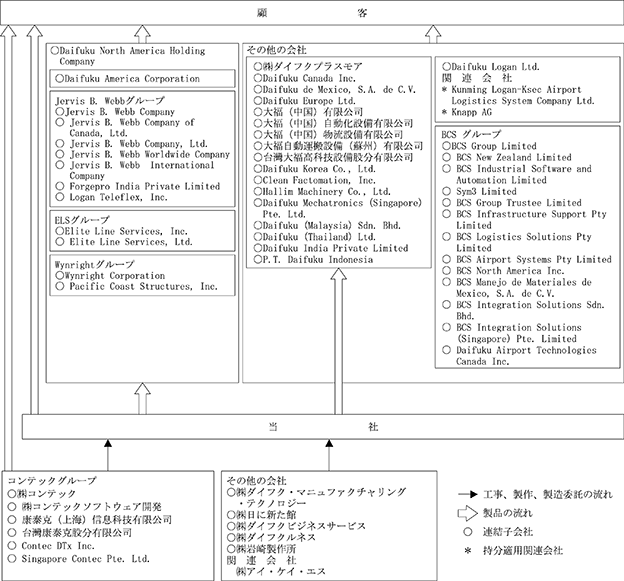Select Daifuku North America Holding Company text
This screenshot has width=624, height=581.
coord(128,56)
